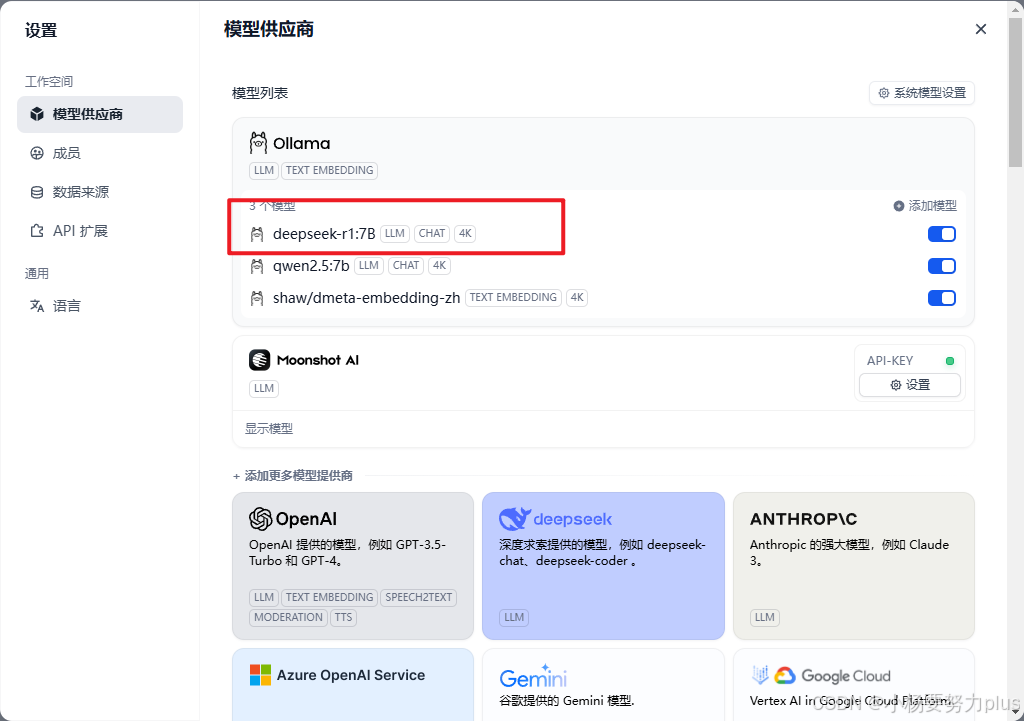1024x721 pixels.
Task: Click the Google Cloud logo icon
Action: click(784, 675)
